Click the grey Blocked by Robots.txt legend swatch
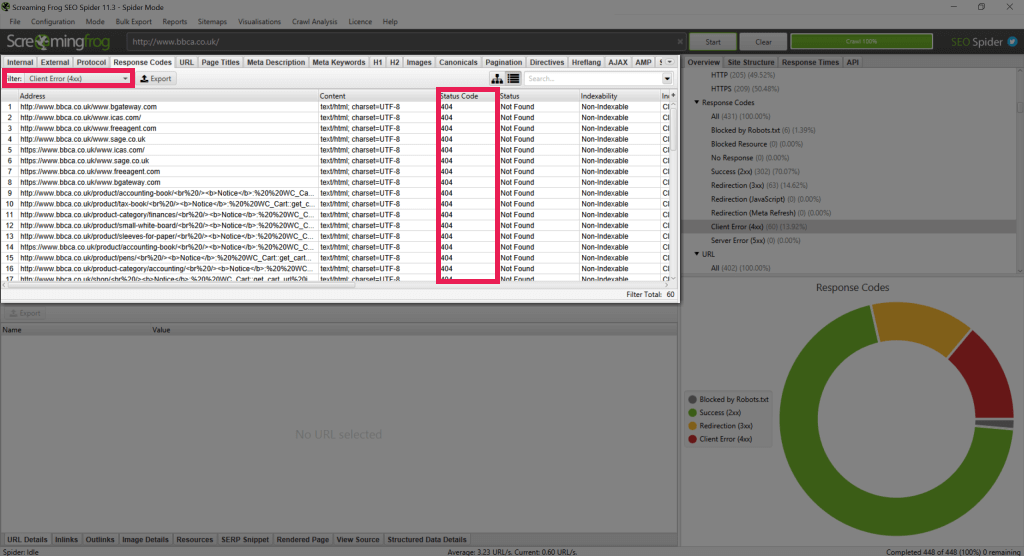1024x556 pixels. 692,399
